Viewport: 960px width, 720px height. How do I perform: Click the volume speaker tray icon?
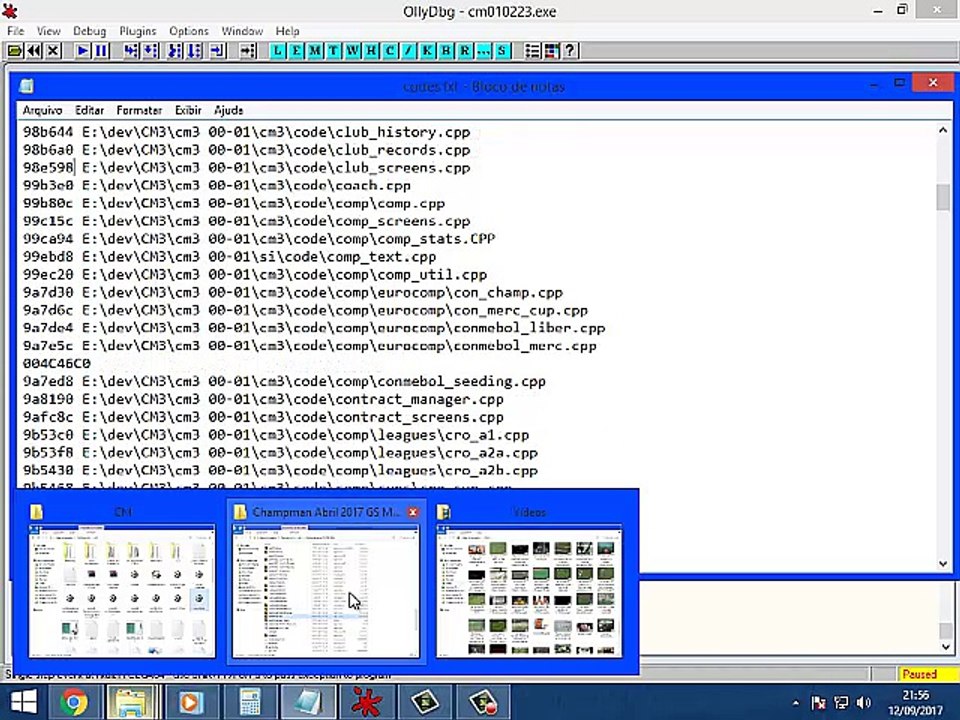click(863, 702)
